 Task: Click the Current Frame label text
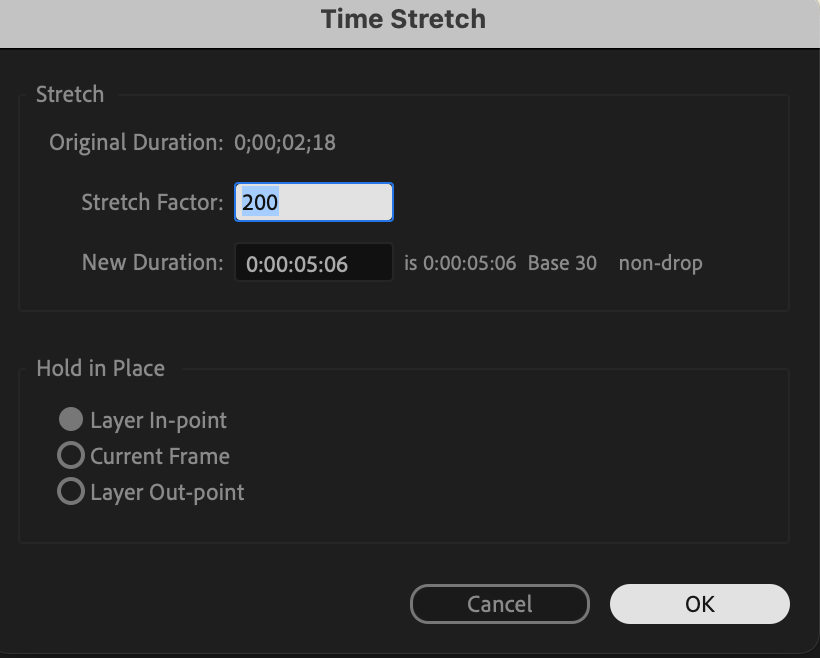160,456
